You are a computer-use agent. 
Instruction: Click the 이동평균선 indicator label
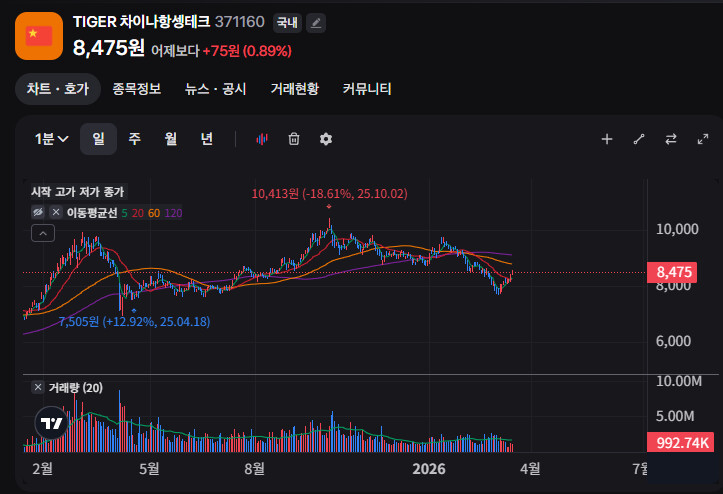click(92, 213)
